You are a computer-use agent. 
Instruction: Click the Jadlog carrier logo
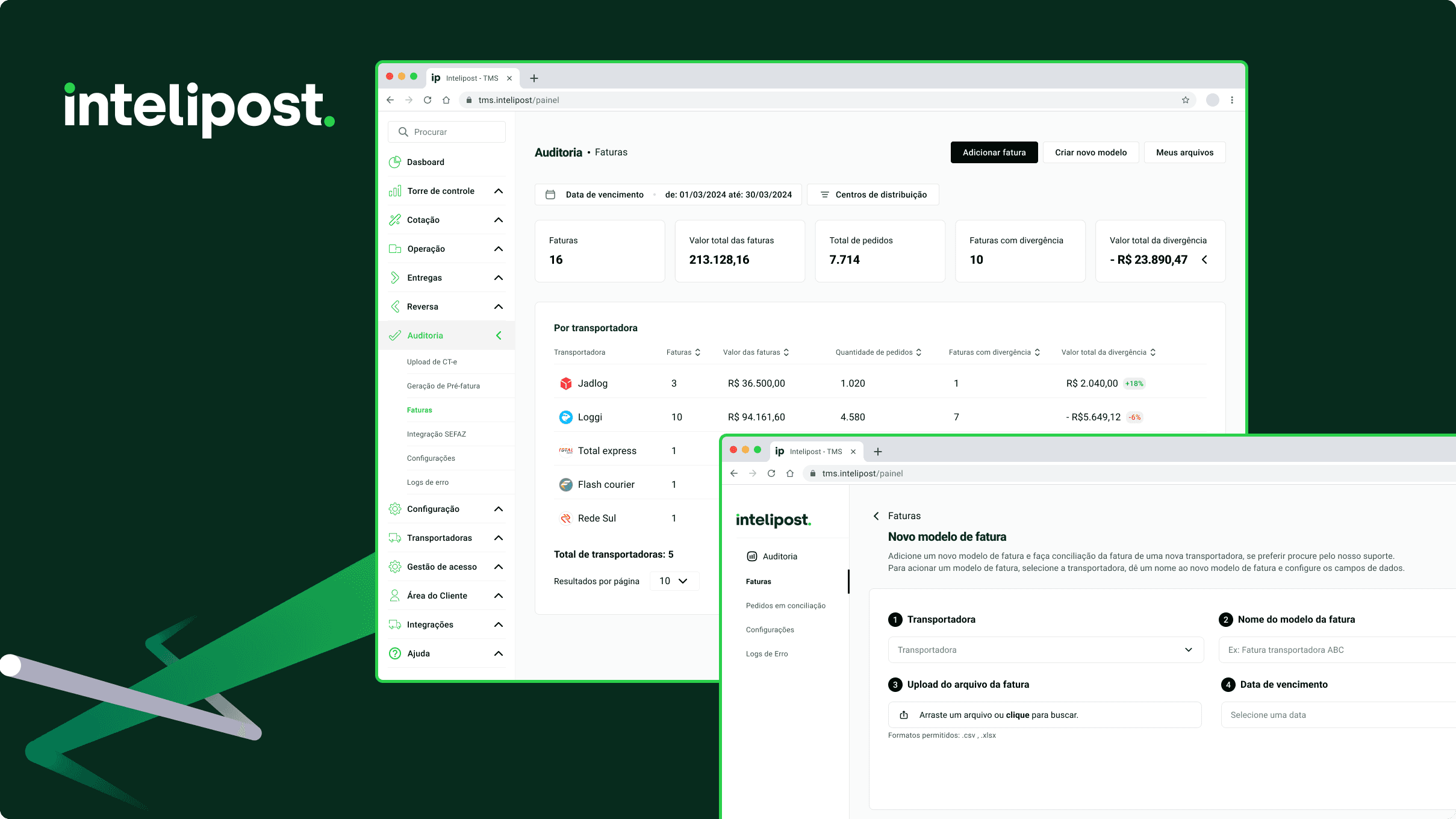coord(566,384)
